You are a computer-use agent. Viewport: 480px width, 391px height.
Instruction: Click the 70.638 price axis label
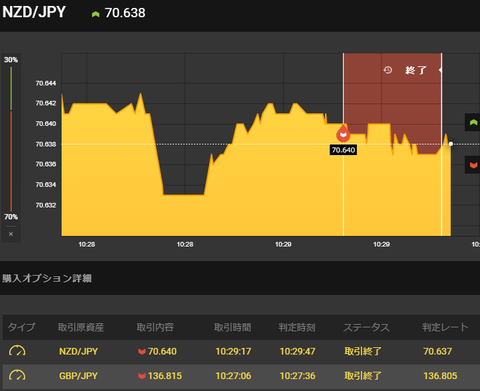[46, 144]
